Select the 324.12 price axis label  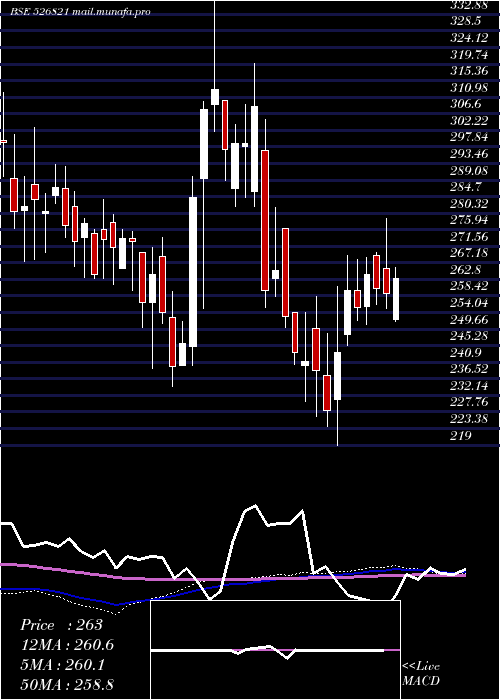pos(471,38)
